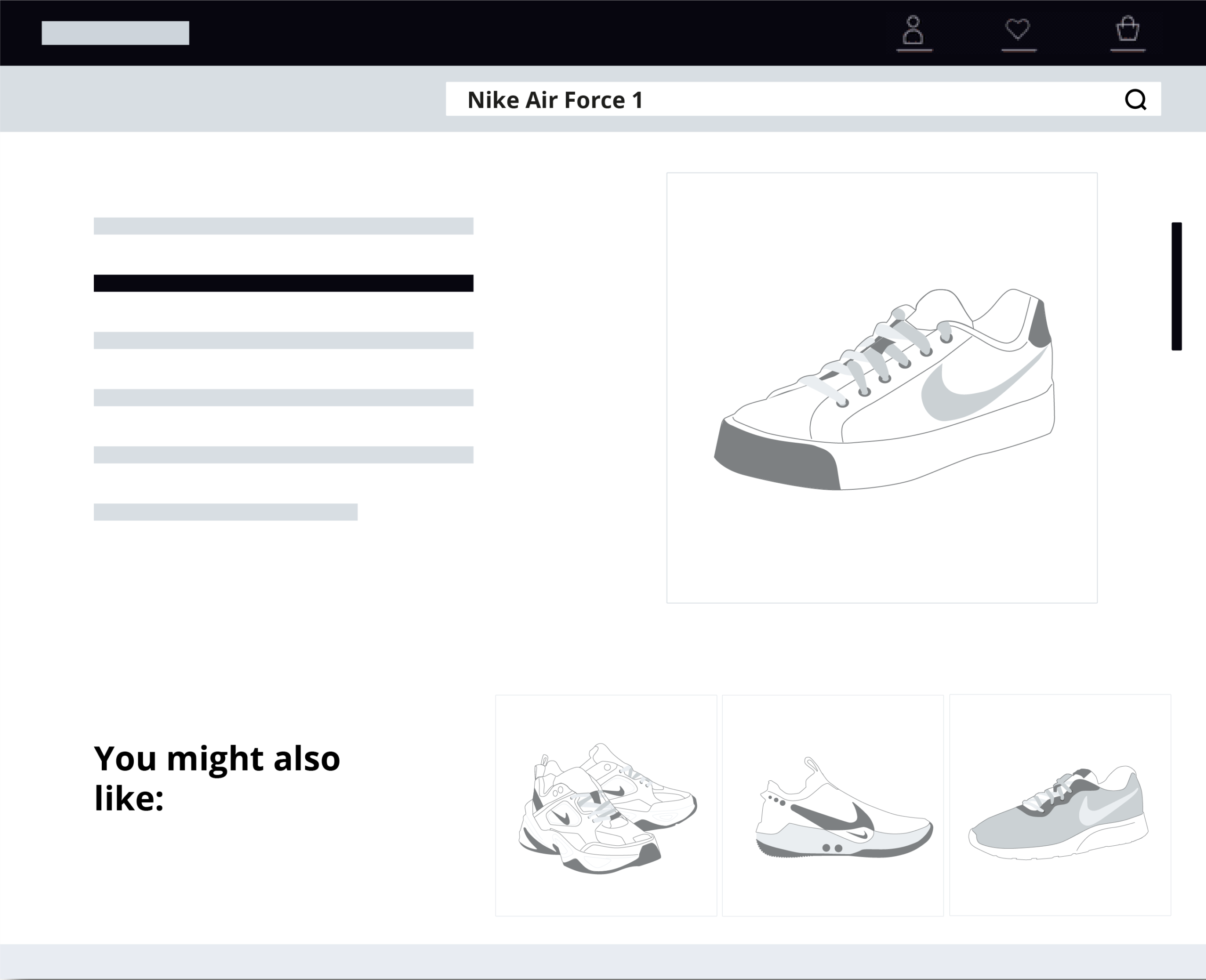Open the user account profile icon

(x=913, y=33)
